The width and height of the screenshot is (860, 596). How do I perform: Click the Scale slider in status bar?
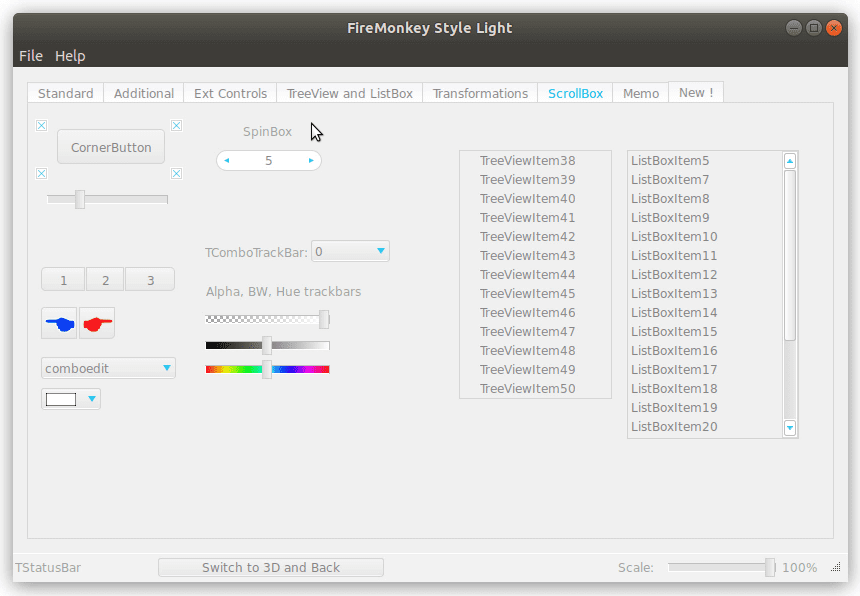(722, 567)
